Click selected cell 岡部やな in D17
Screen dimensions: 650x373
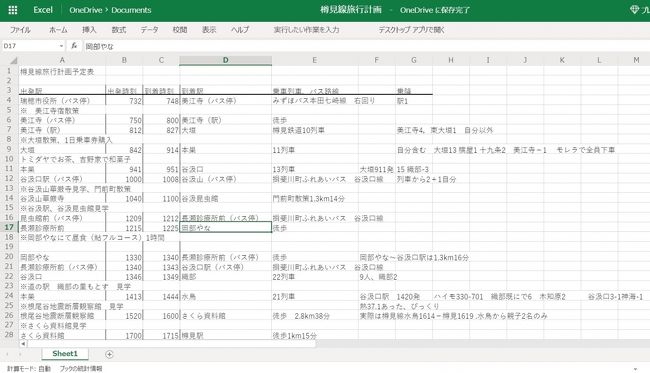[226, 228]
